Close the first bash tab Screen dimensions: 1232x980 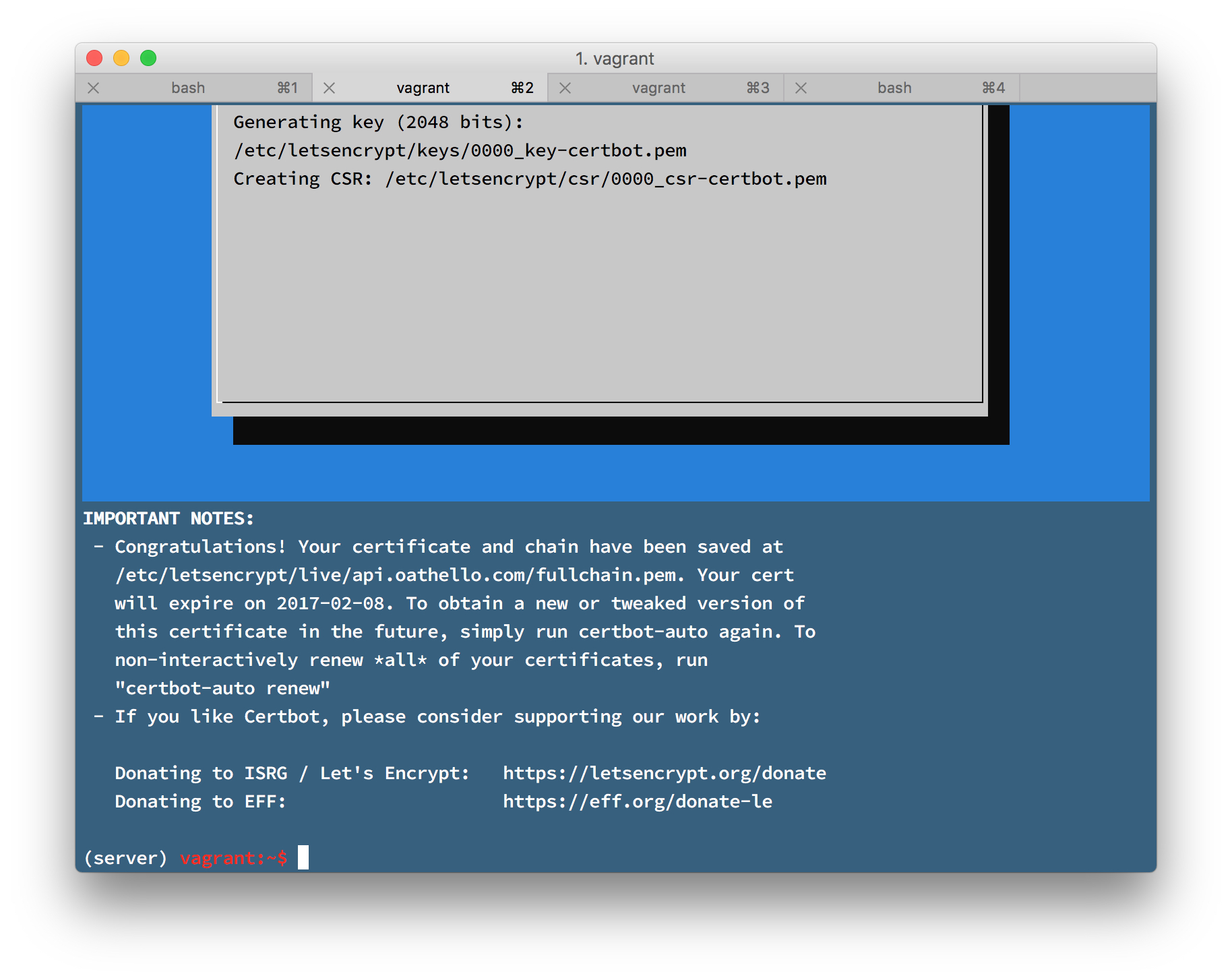click(94, 88)
